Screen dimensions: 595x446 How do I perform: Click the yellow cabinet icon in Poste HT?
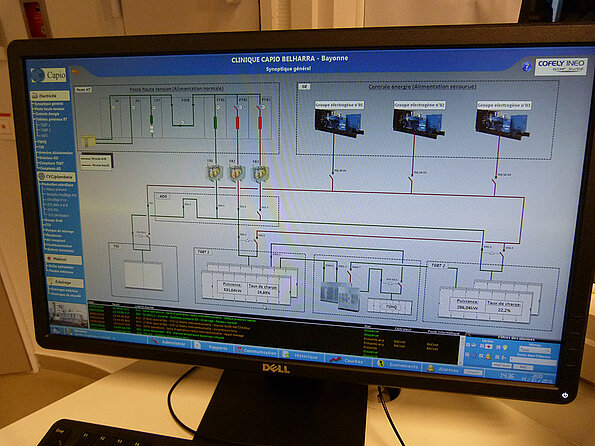[x=88, y=142]
